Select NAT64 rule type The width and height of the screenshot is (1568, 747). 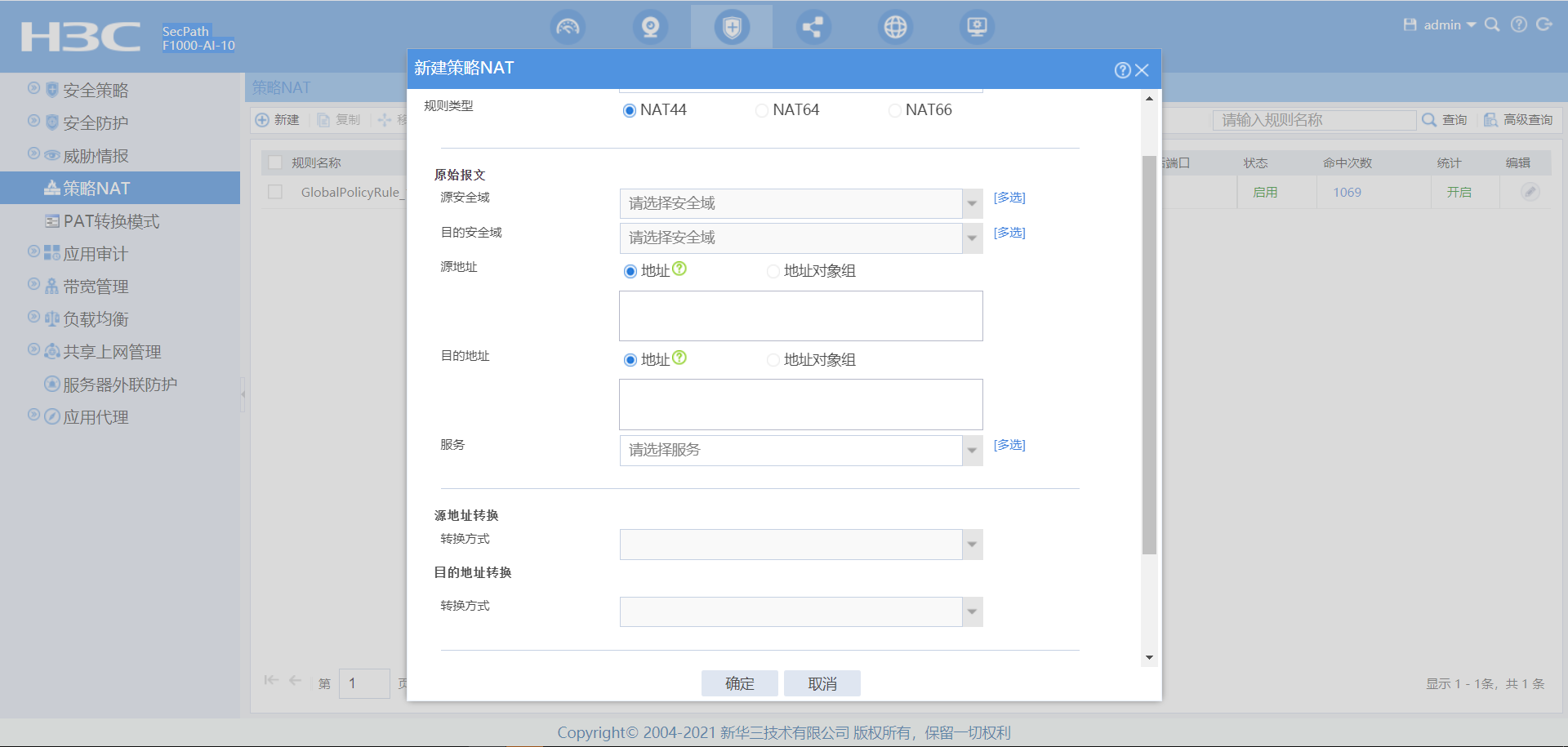point(762,110)
